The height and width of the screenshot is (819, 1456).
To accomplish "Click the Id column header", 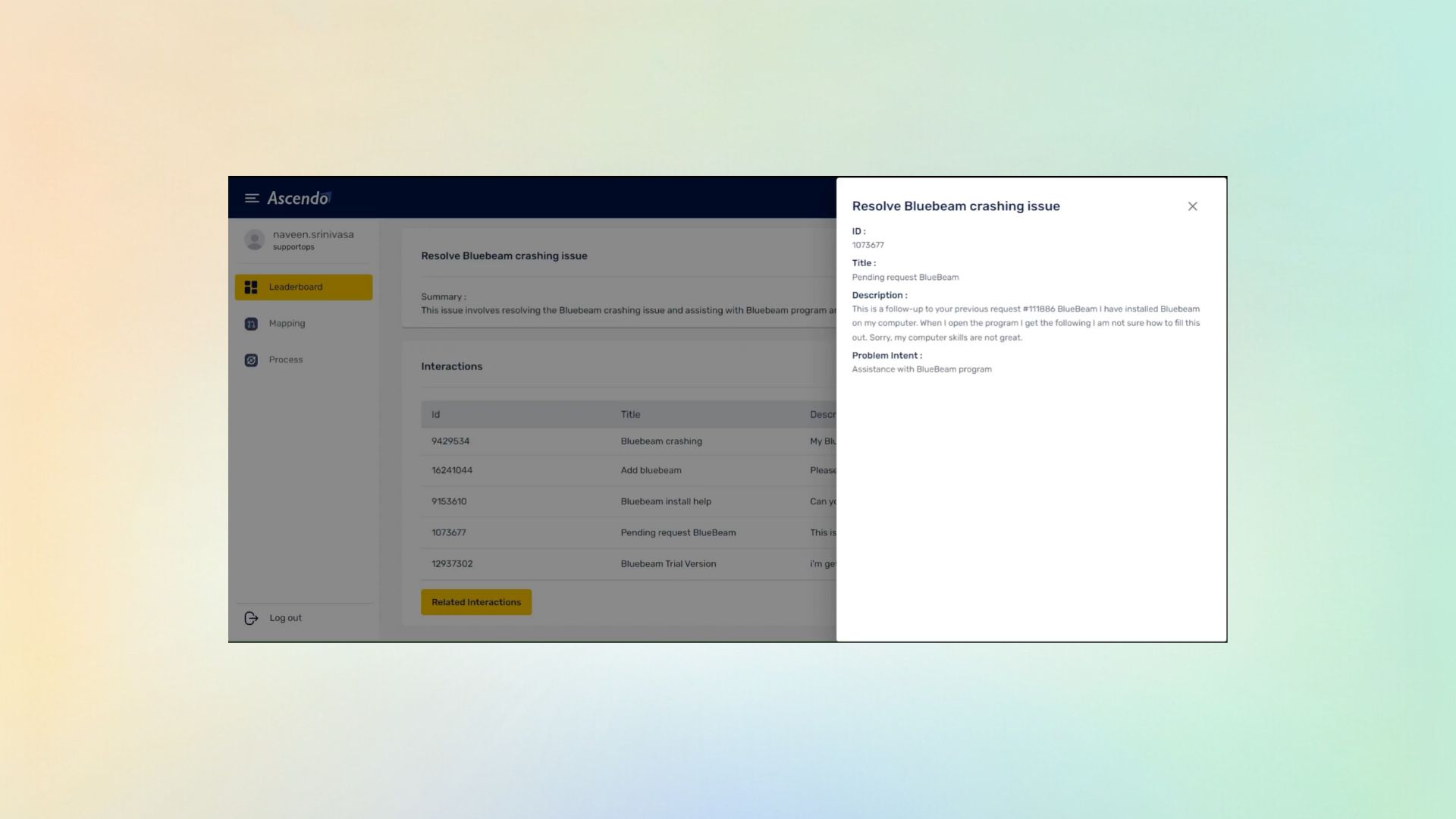I will 436,415.
